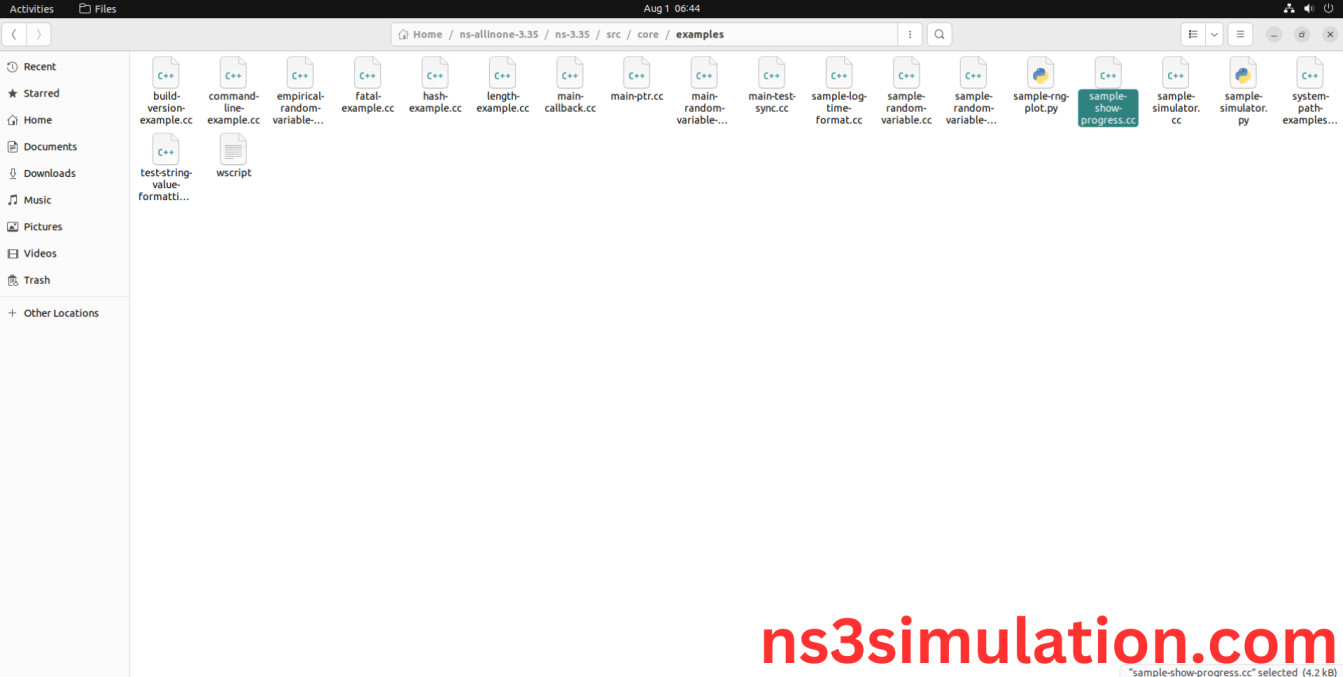The height and width of the screenshot is (677, 1343).
Task: Click the build-version-example.cc file icon
Action: tap(166, 75)
